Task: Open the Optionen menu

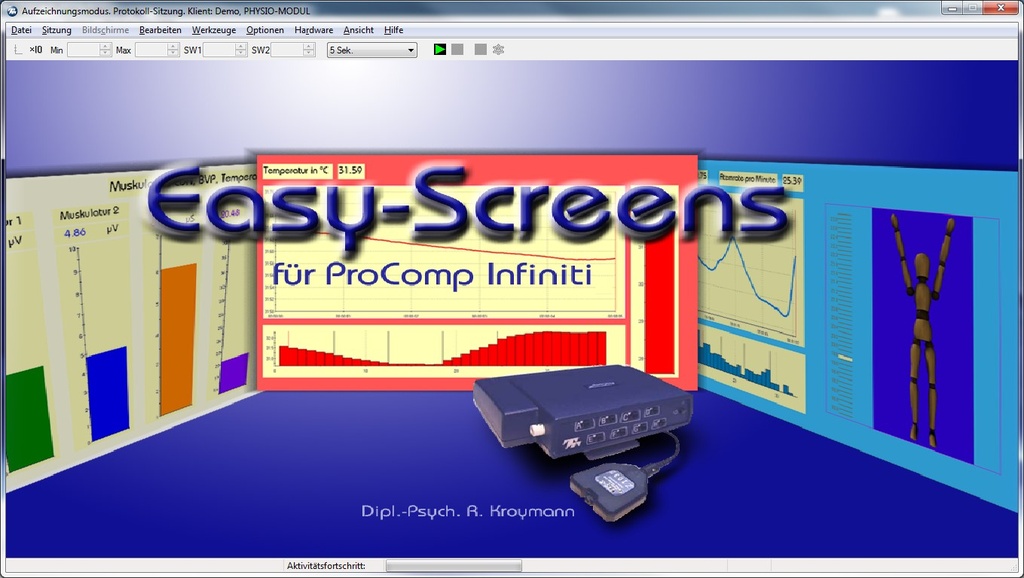Action: [265, 30]
